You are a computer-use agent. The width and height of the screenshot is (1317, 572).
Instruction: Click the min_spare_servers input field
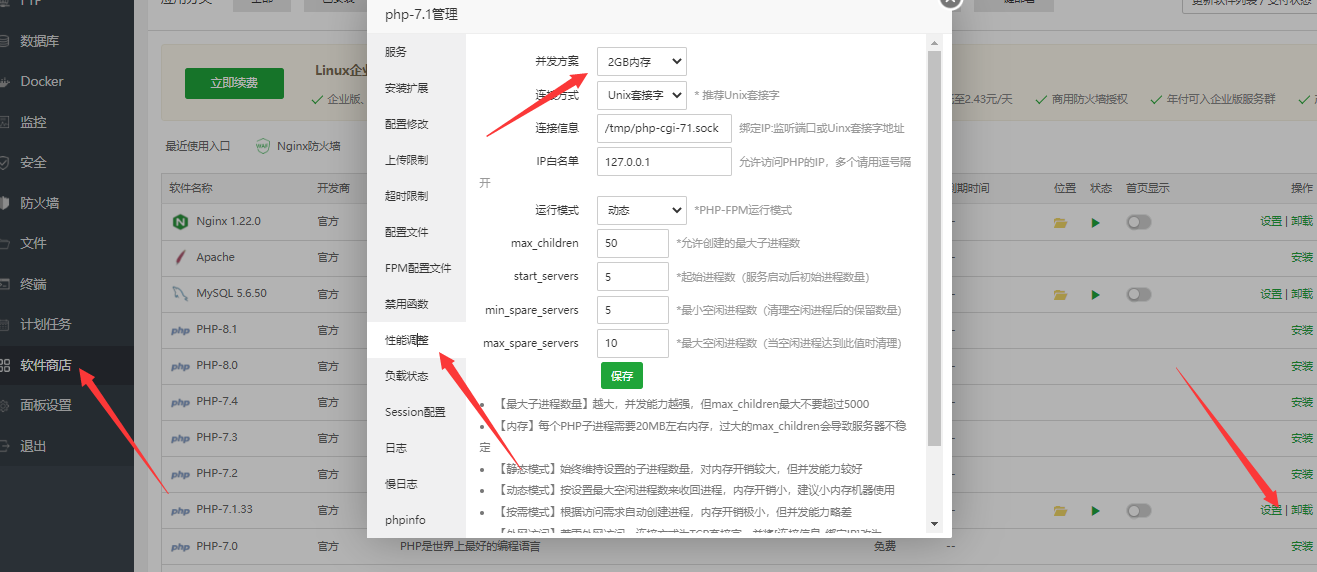[x=633, y=310]
